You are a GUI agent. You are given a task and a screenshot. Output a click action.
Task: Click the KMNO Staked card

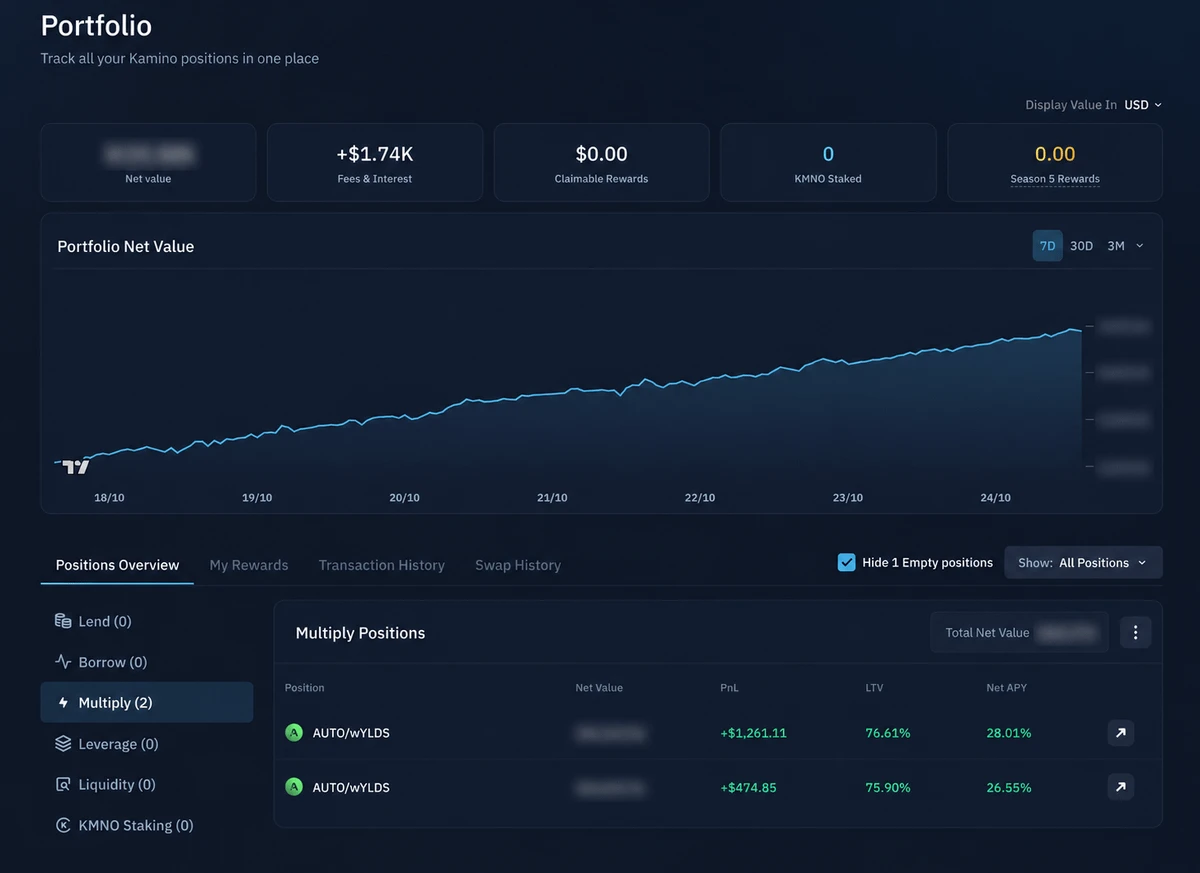point(828,162)
